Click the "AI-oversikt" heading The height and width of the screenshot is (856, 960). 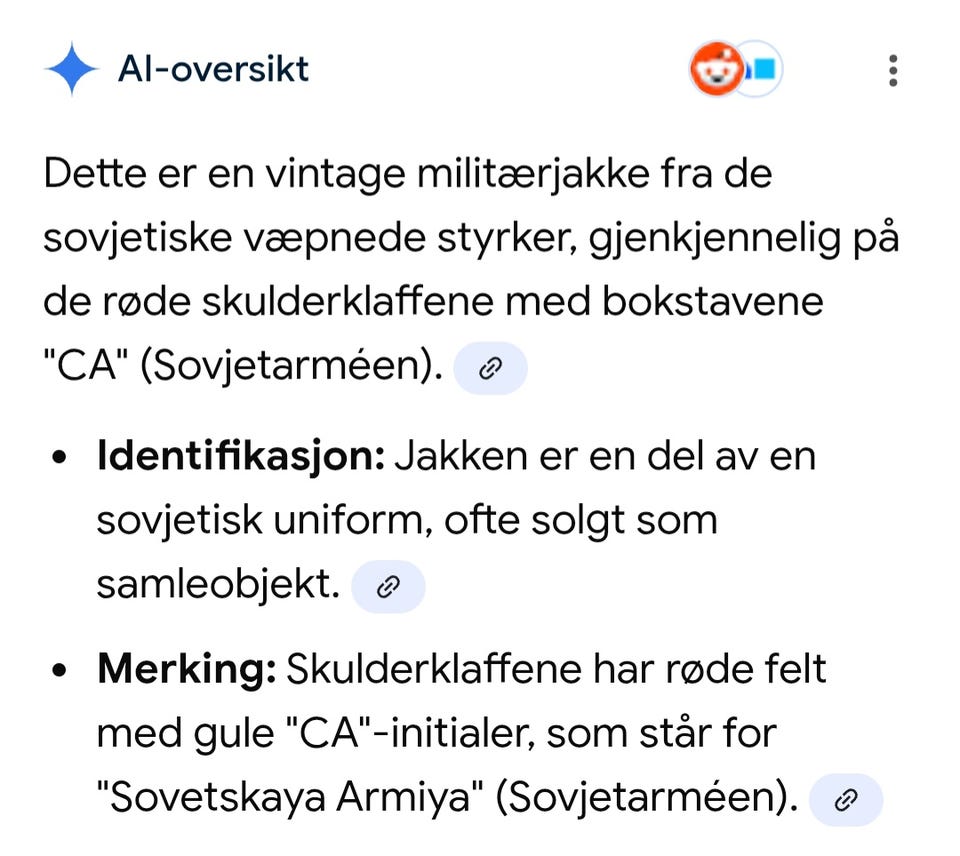pos(213,69)
